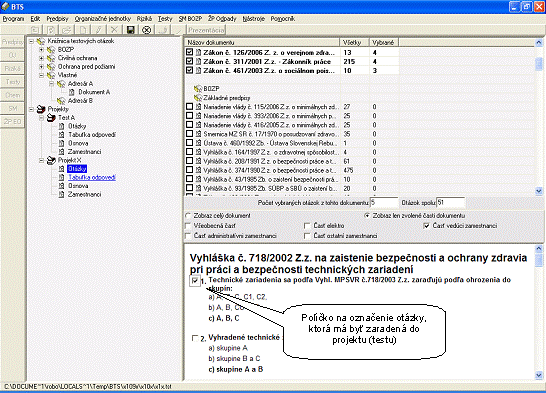Click Tabuľka odpovedí icon under Test A
Image resolution: width=546 pixels, height=393 pixels.
coord(61,135)
